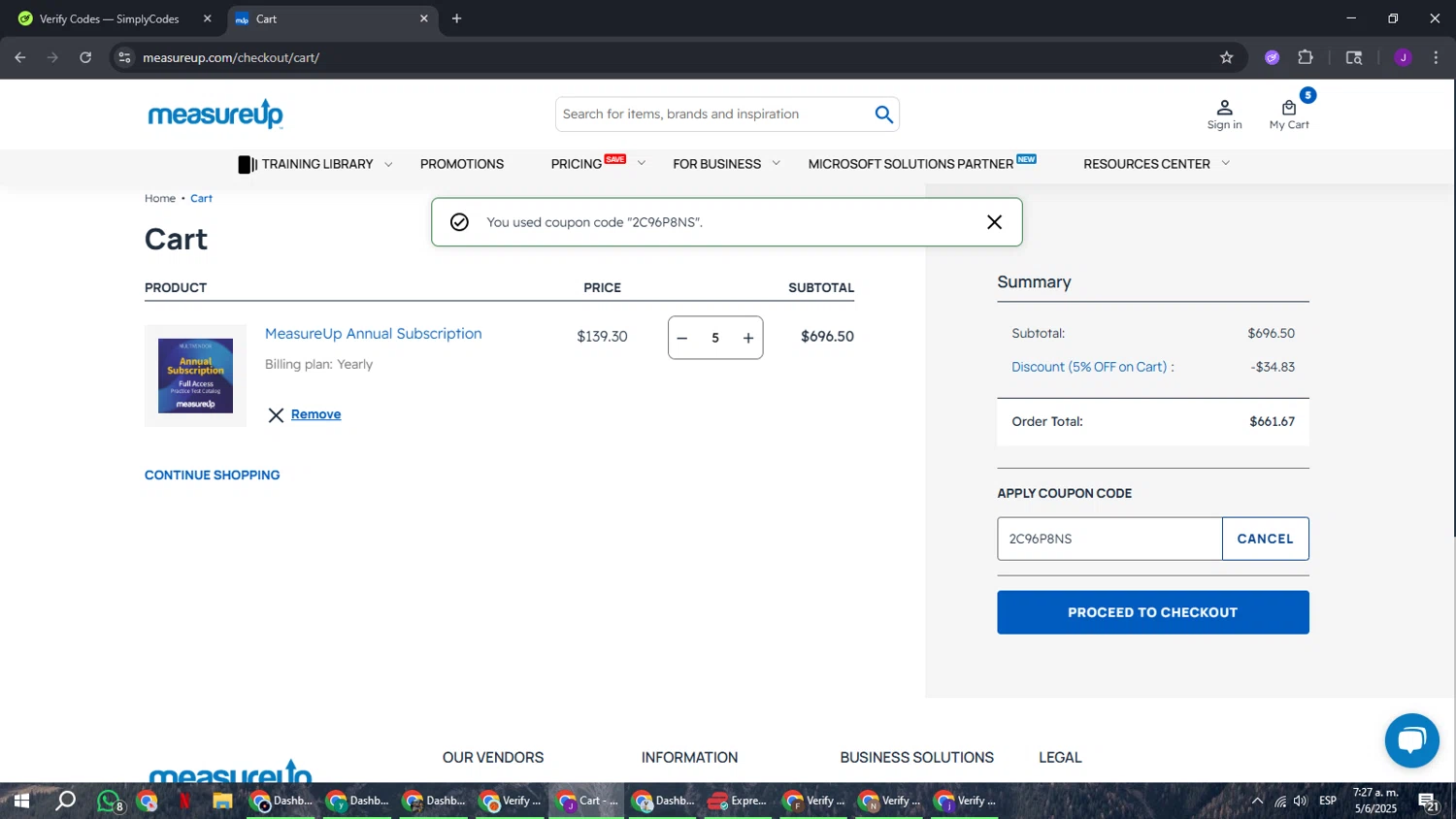This screenshot has width=1456, height=819.
Task: Click the Home breadcrumb link
Action: click(160, 198)
